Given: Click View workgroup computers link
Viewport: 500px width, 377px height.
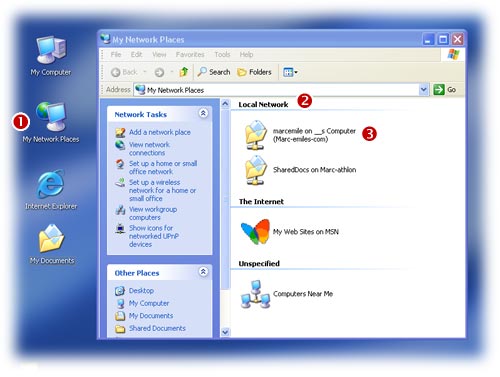Looking at the screenshot, I should [x=153, y=213].
